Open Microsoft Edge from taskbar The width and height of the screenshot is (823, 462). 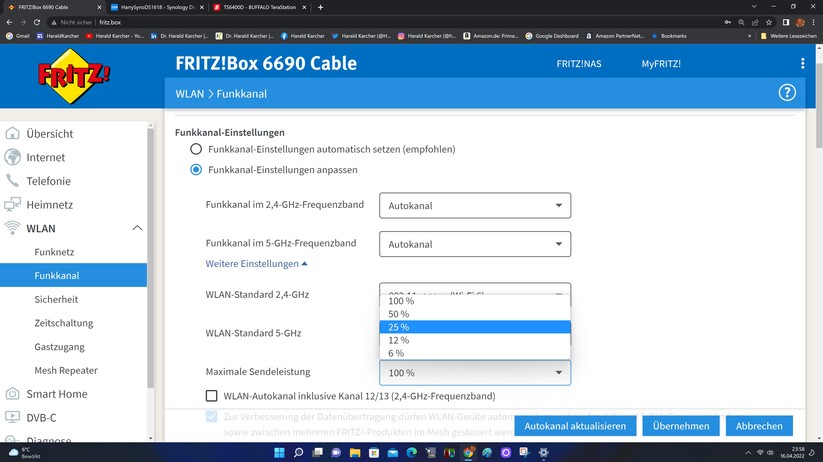[412, 453]
